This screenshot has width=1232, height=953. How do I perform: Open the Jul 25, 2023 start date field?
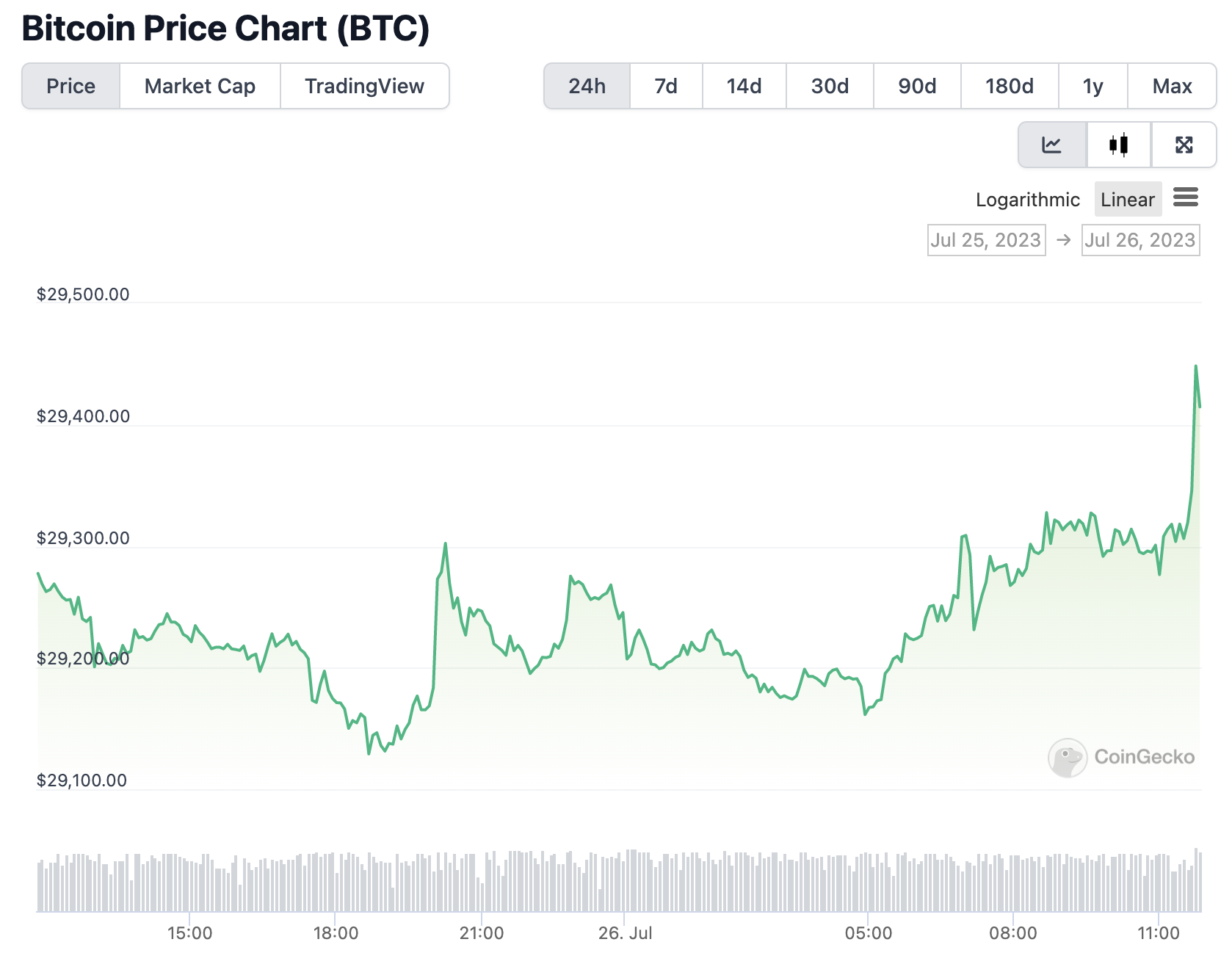(x=986, y=240)
